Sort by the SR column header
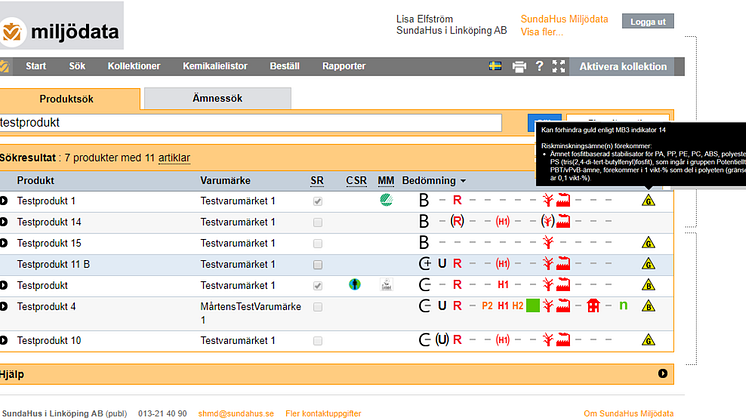The image size is (746, 419). pyautogui.click(x=317, y=181)
